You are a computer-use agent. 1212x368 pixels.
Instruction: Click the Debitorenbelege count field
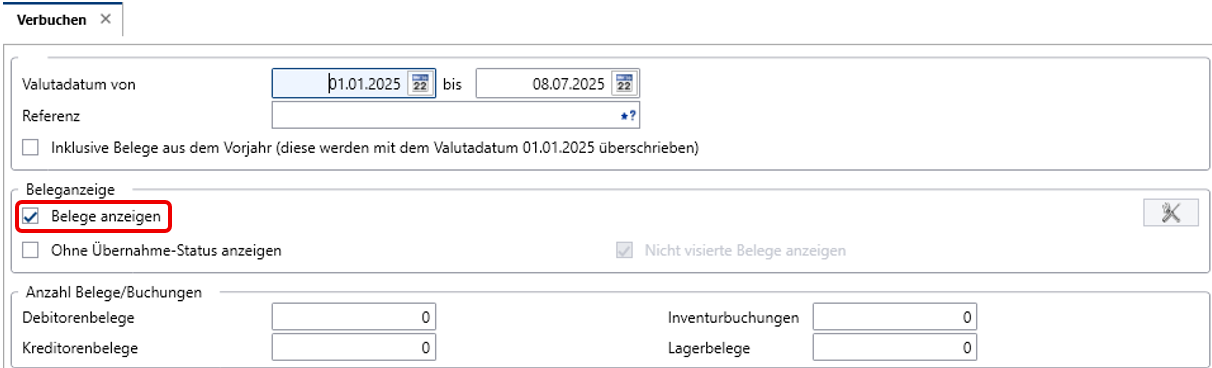(x=354, y=318)
